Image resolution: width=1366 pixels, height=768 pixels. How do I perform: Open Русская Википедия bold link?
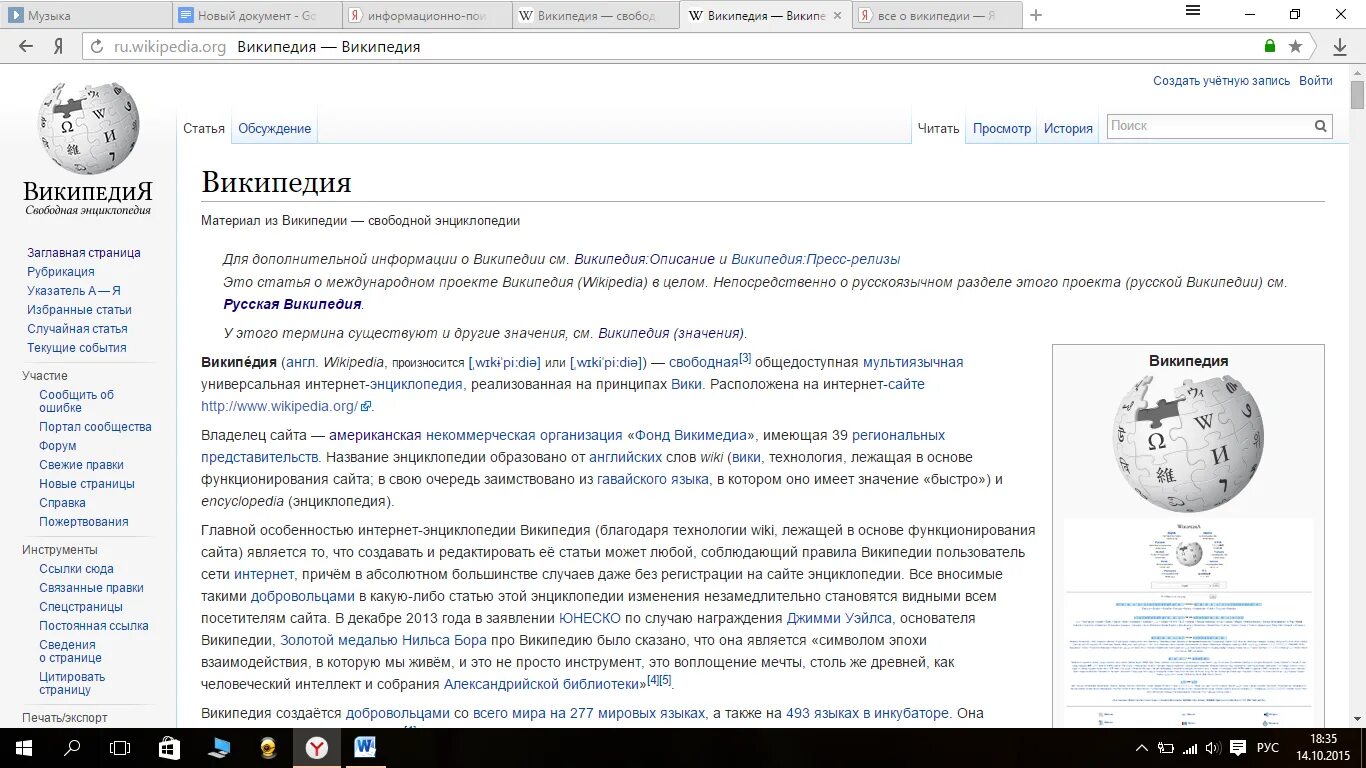point(292,304)
